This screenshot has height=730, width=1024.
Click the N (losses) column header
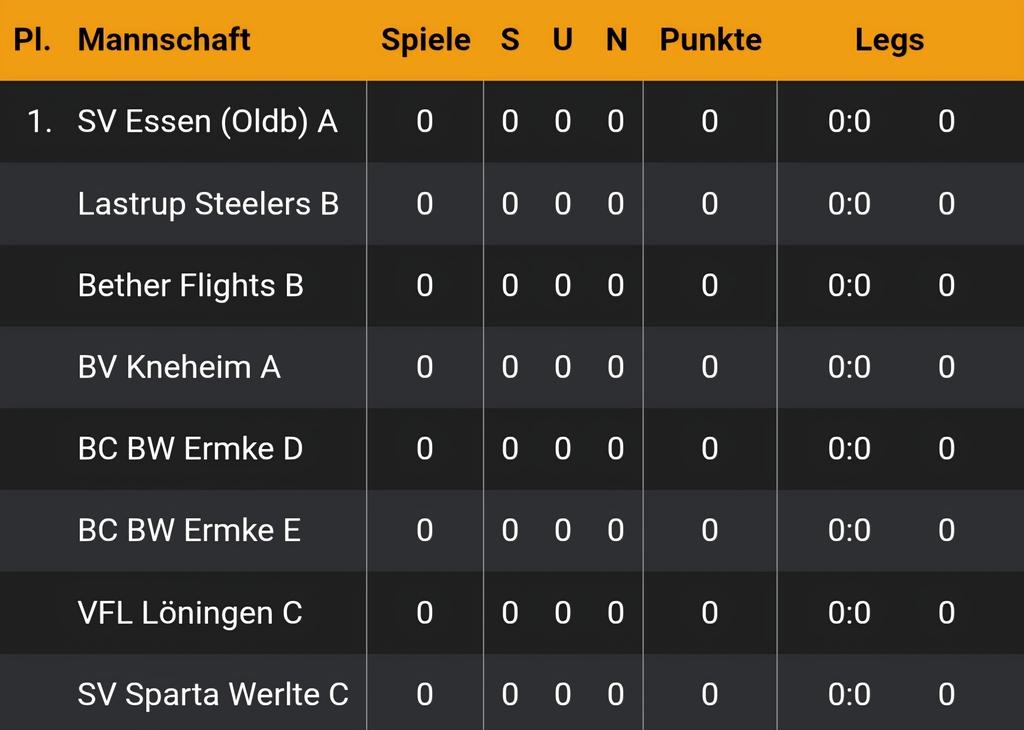(616, 40)
